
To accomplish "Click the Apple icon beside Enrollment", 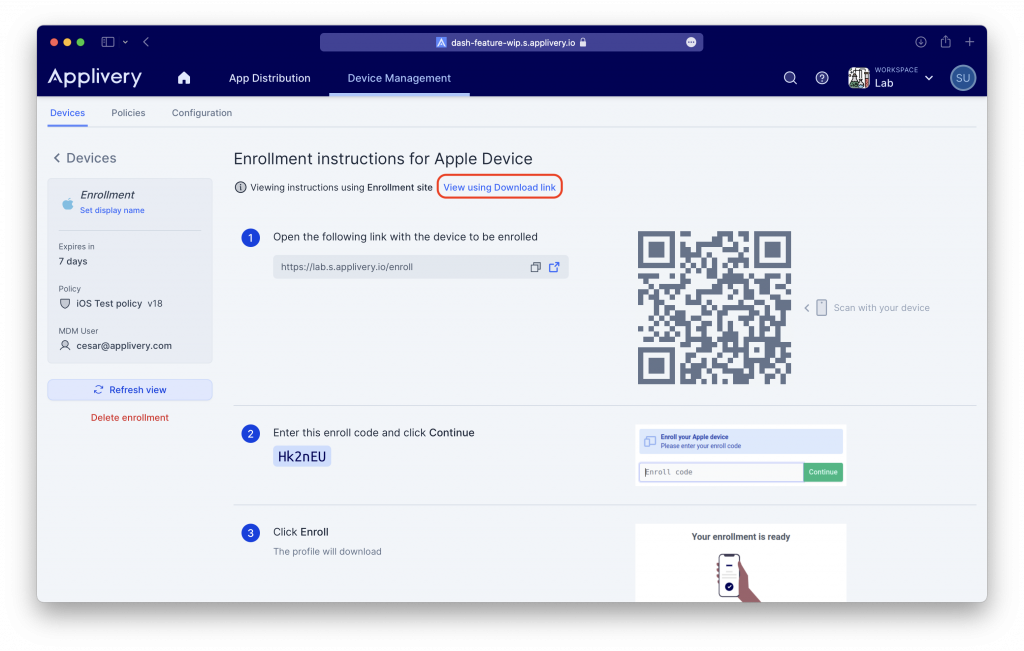I will point(67,203).
